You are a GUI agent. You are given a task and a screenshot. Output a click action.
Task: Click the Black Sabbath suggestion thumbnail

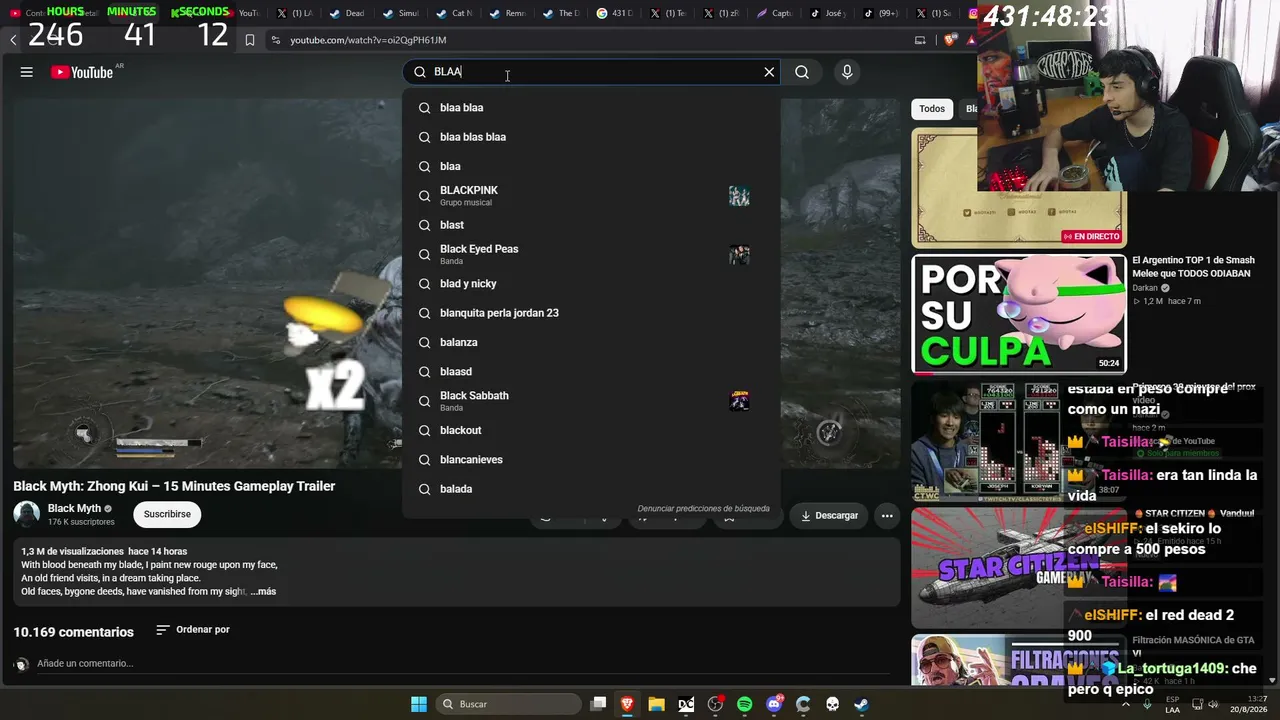[739, 401]
